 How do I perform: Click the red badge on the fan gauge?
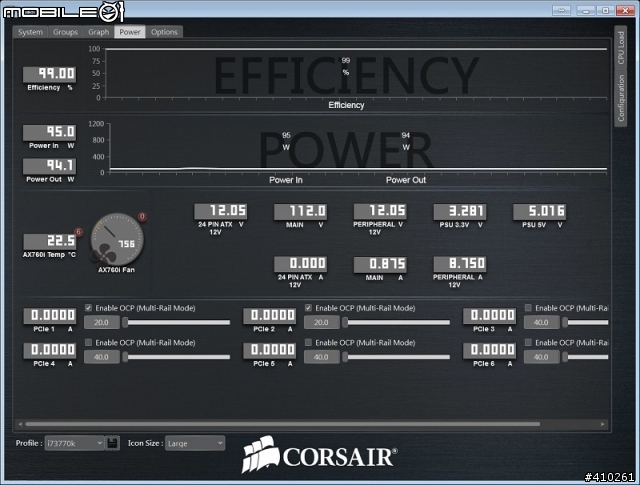(x=142, y=216)
